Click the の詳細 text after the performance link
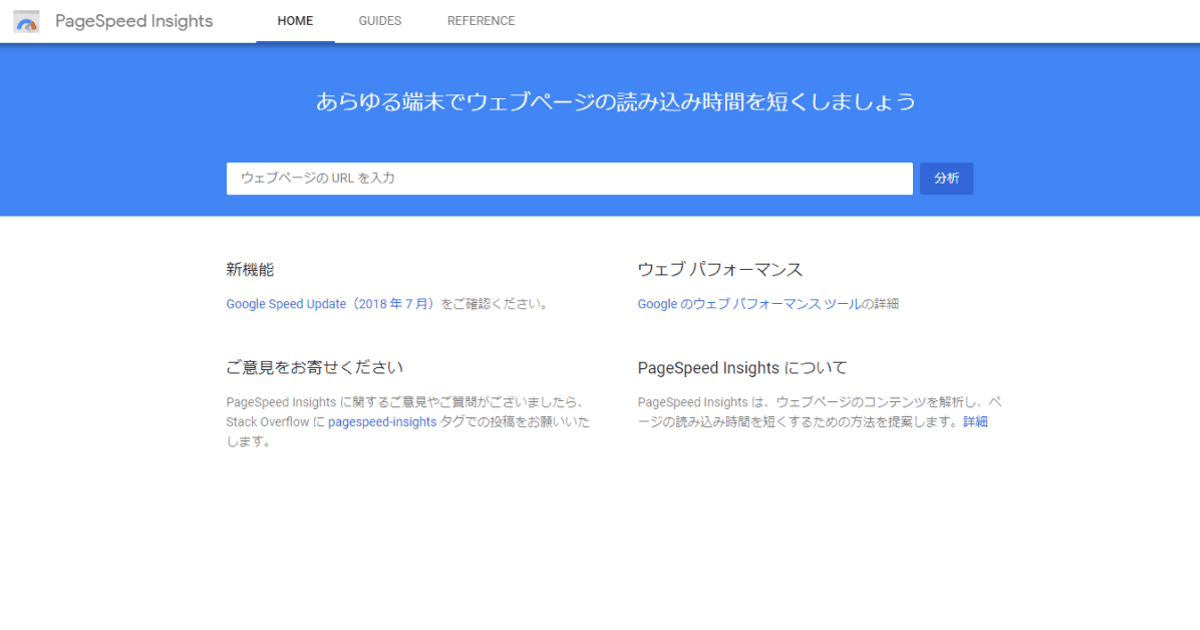This screenshot has width=1200, height=630. [880, 304]
